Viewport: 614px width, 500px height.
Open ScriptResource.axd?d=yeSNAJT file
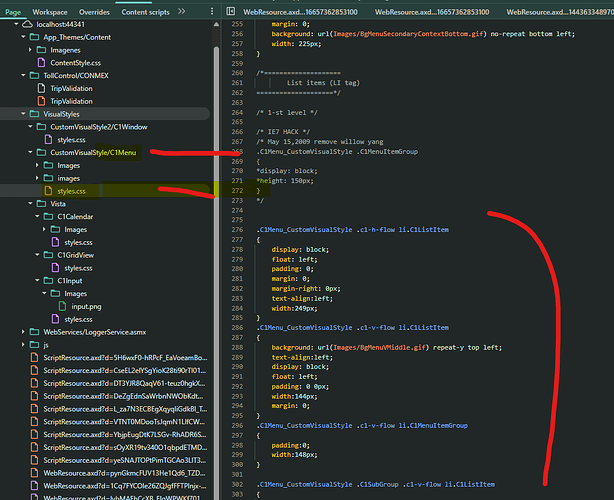tap(125, 460)
